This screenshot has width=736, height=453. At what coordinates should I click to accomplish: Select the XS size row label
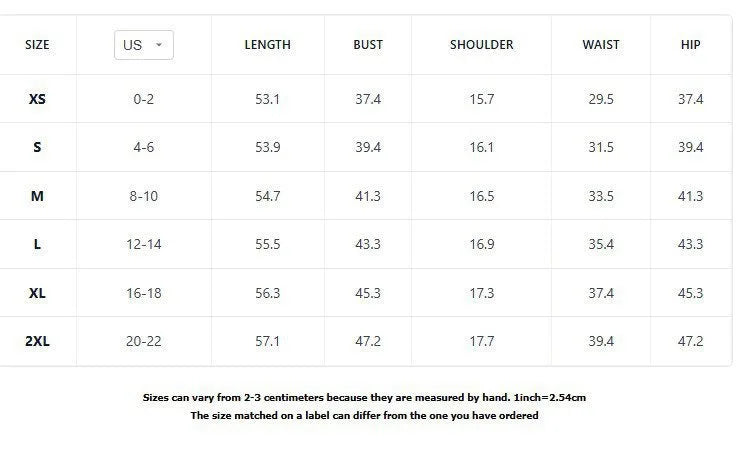point(37,99)
